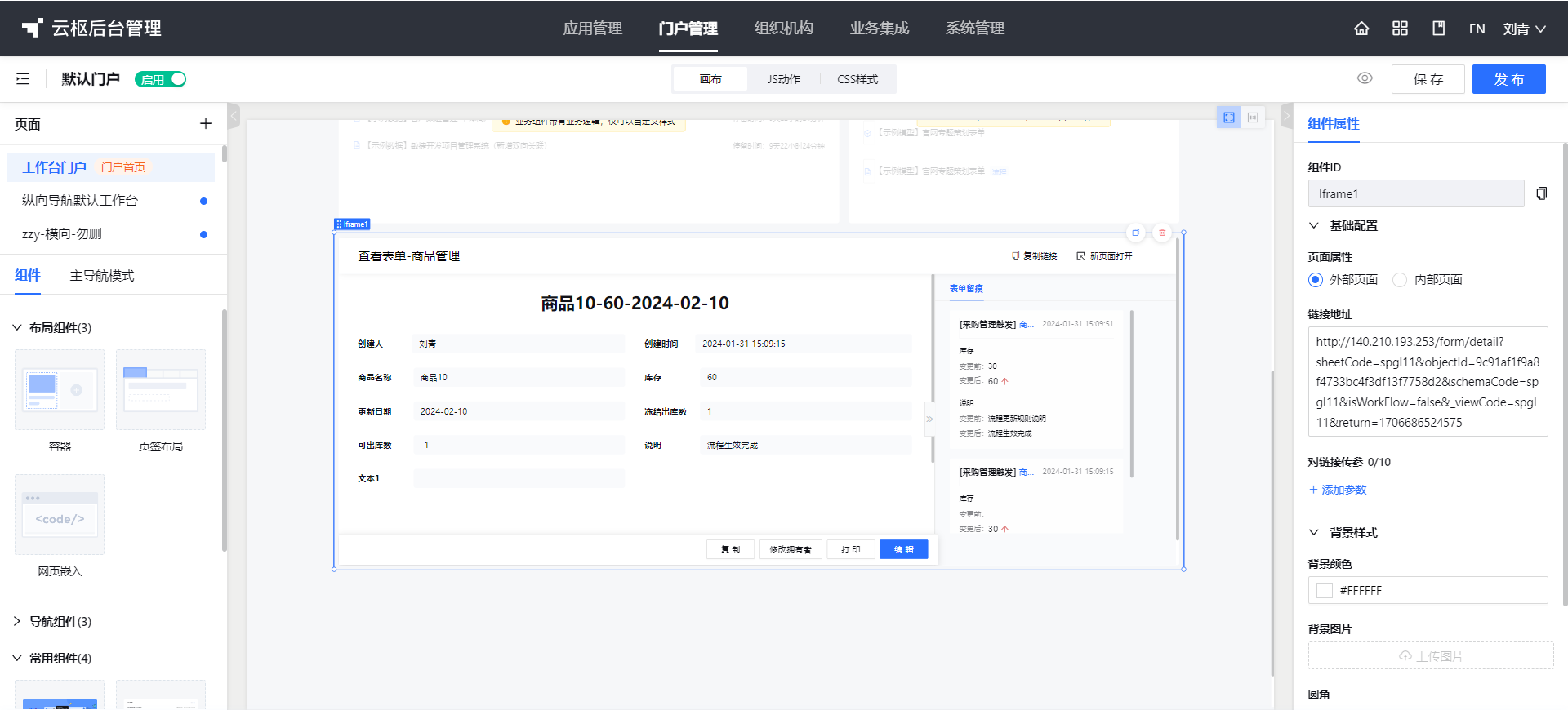Click the upload image cloud icon
1568x710 pixels.
(x=1405, y=656)
